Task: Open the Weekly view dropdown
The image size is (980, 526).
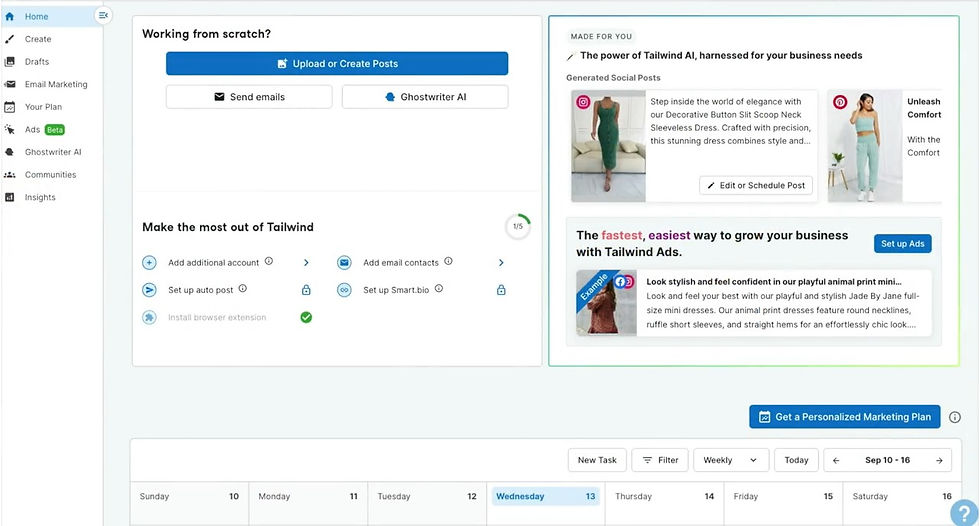Action: tap(731, 460)
